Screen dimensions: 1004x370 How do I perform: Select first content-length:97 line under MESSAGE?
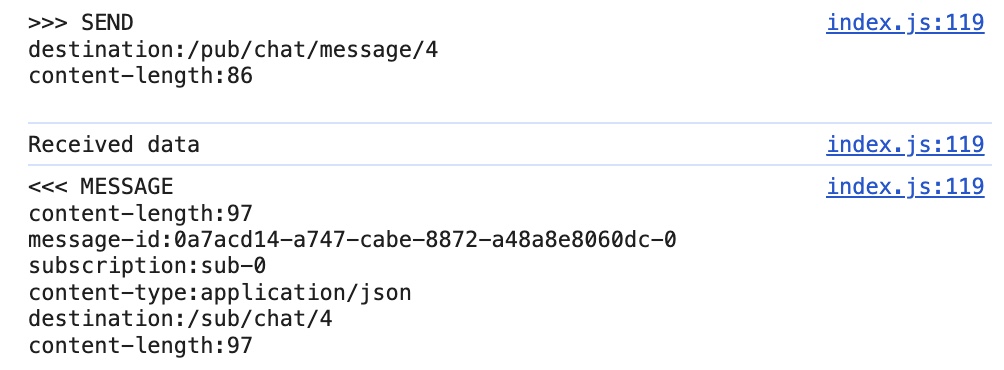pyautogui.click(x=141, y=214)
